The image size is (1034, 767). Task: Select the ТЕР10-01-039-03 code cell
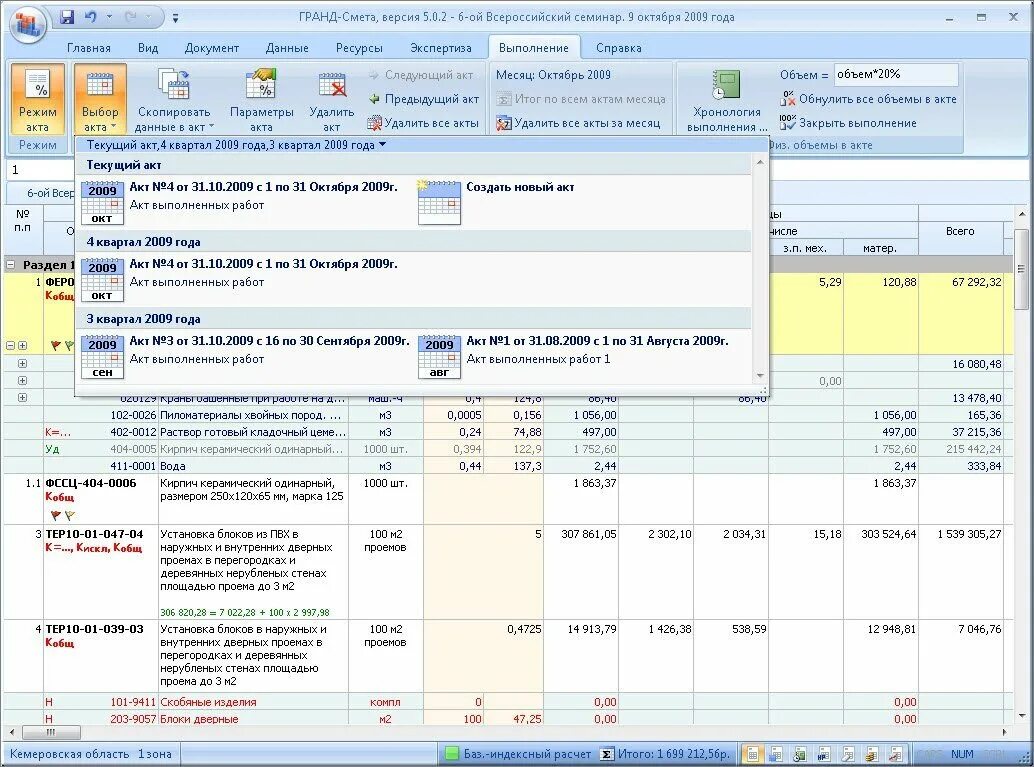[x=101, y=656]
